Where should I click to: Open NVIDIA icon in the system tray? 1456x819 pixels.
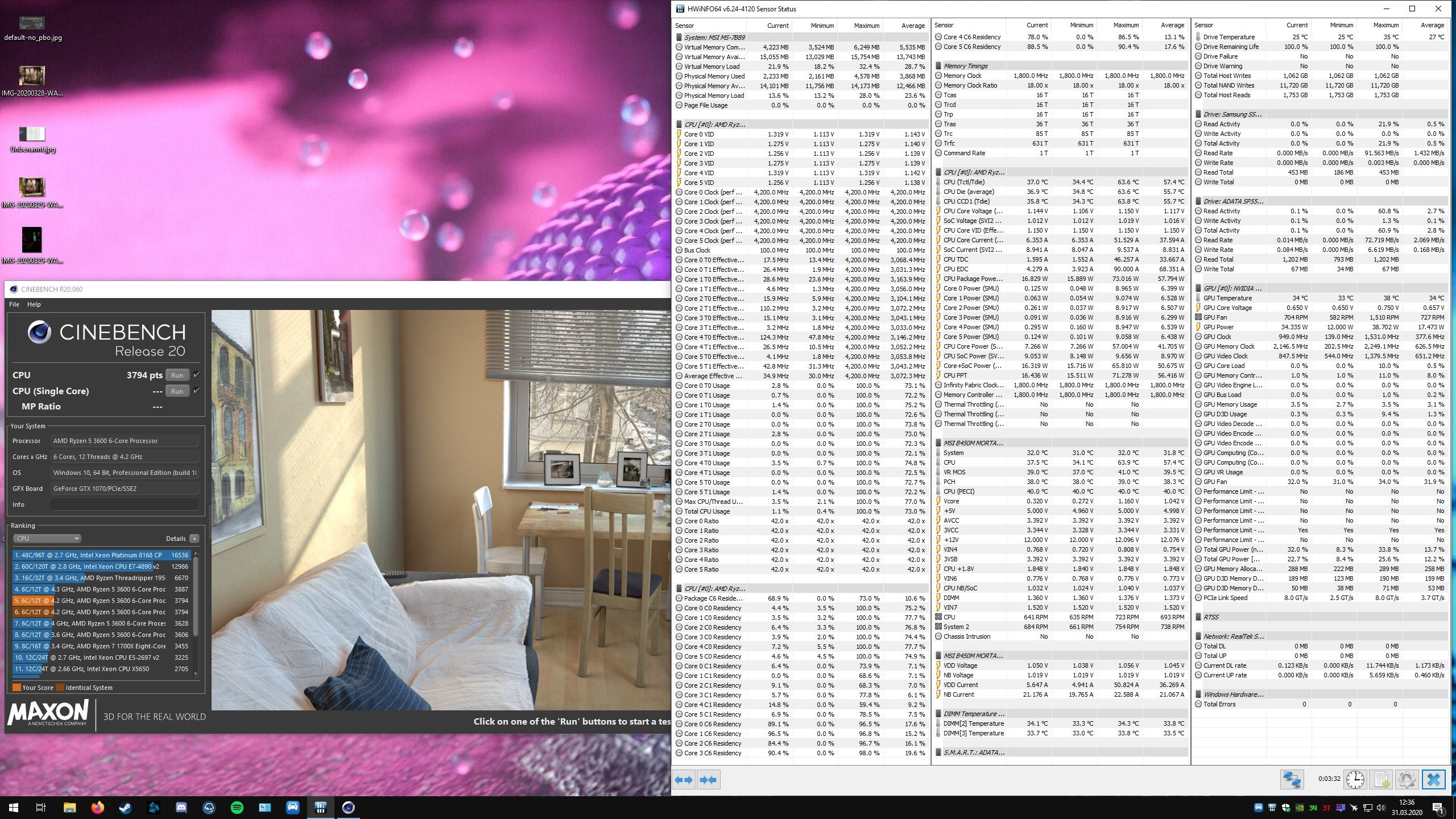click(x=1300, y=808)
